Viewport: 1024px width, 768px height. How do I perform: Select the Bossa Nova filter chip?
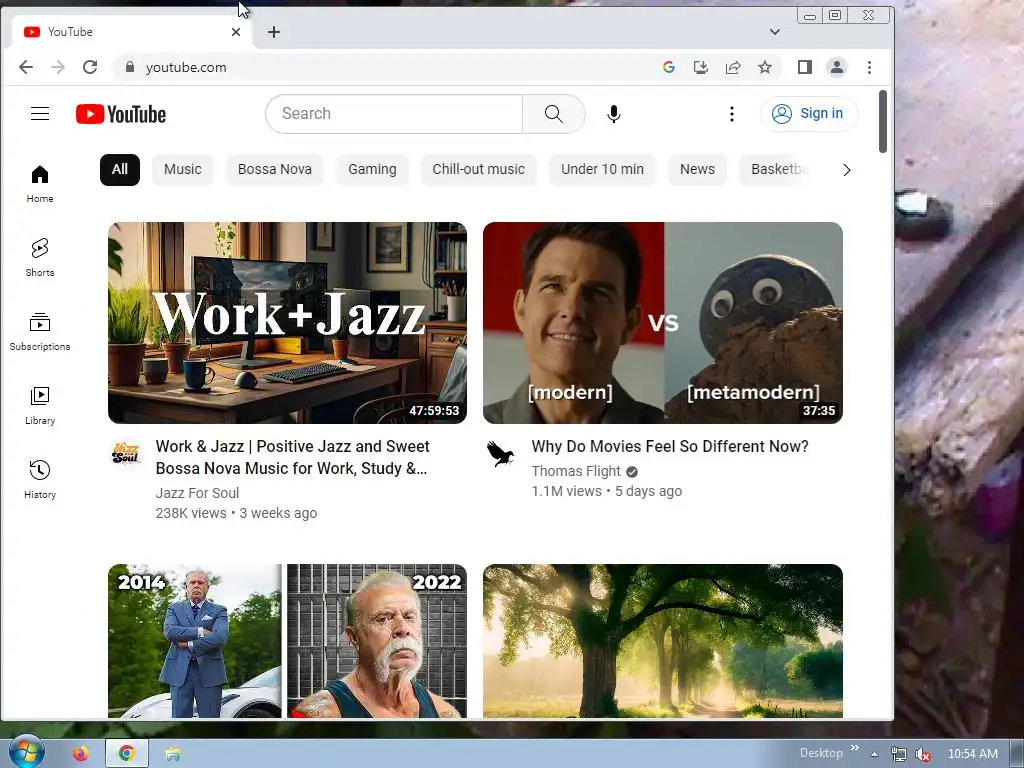coord(274,169)
